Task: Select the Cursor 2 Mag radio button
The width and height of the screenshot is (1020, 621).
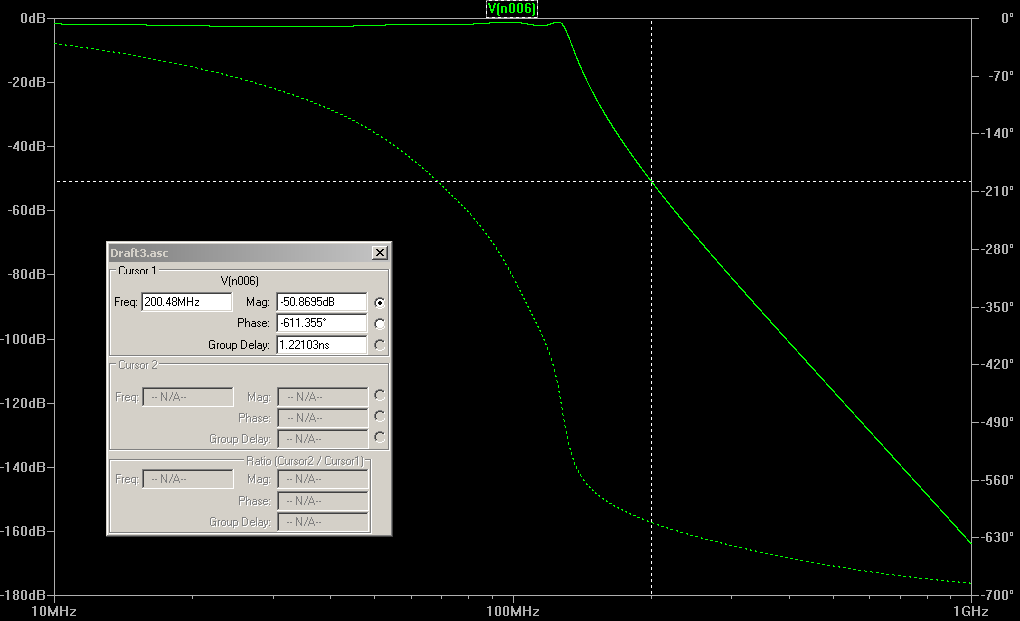Action: tap(380, 396)
